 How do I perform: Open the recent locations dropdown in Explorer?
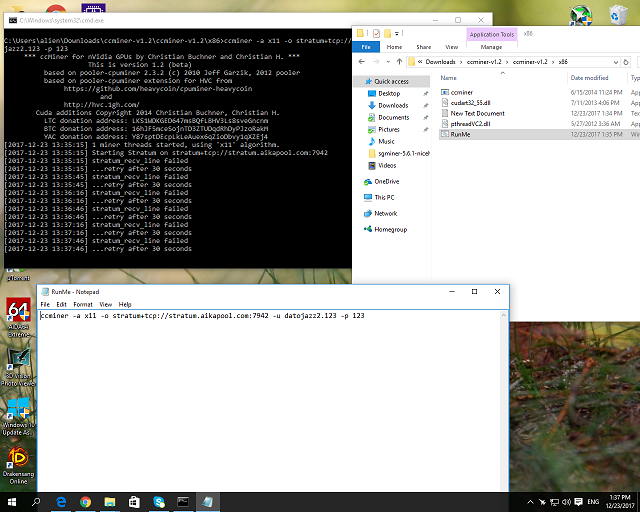(388, 62)
